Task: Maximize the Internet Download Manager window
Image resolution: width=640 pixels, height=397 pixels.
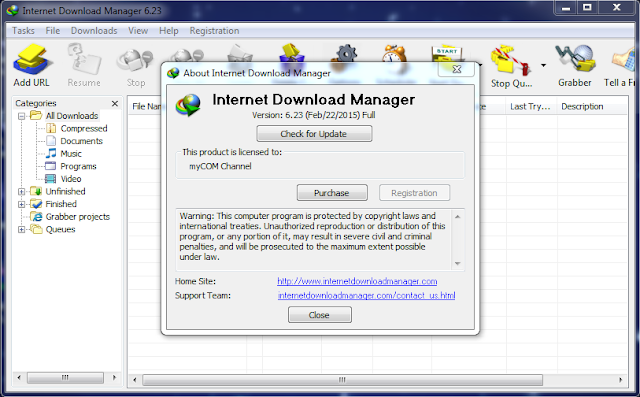Action: pyautogui.click(x=587, y=7)
